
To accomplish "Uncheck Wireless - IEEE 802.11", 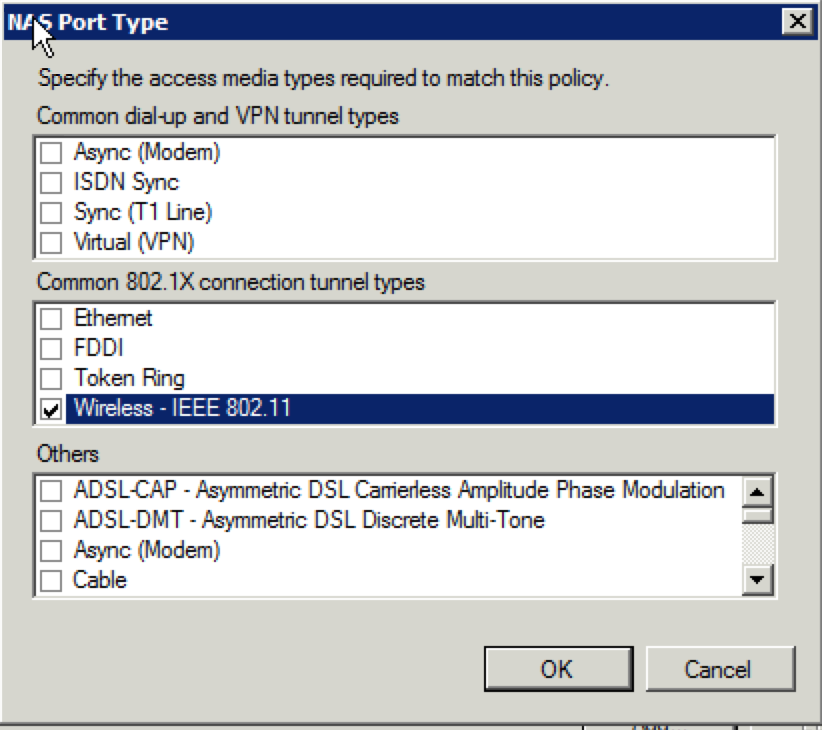I will pos(51,409).
